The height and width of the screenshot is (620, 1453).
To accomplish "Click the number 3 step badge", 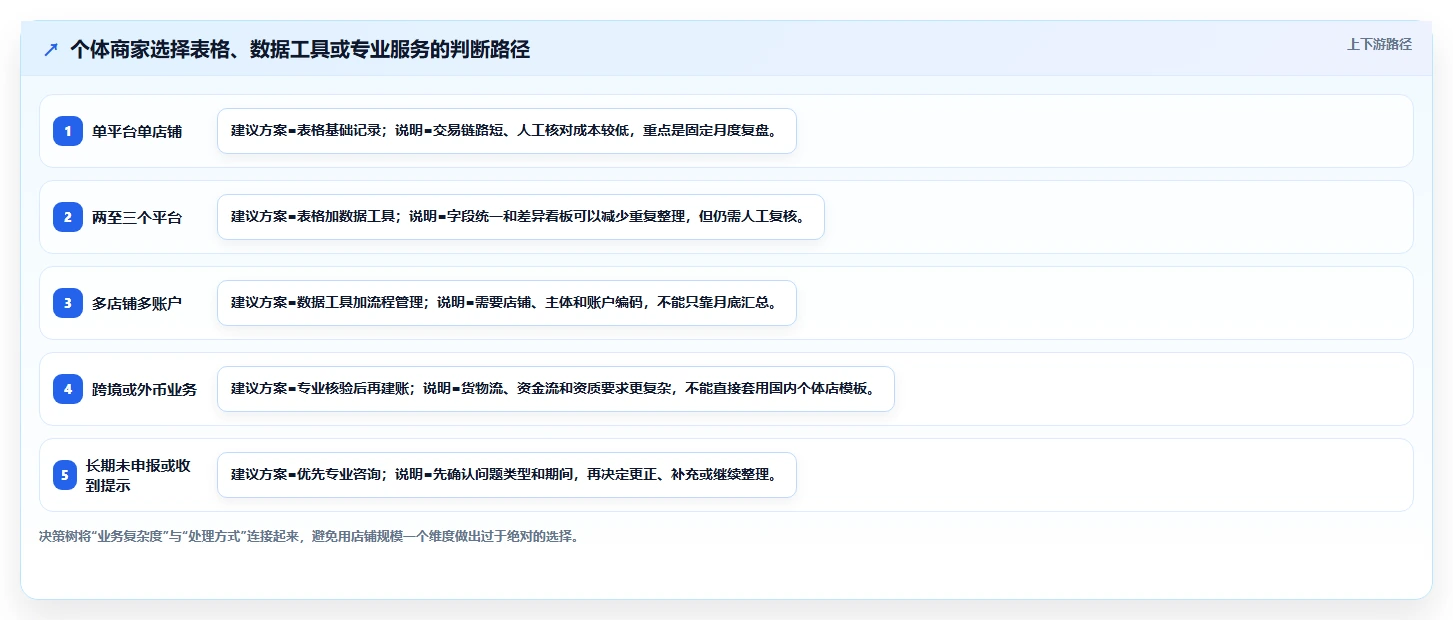I will pos(68,303).
